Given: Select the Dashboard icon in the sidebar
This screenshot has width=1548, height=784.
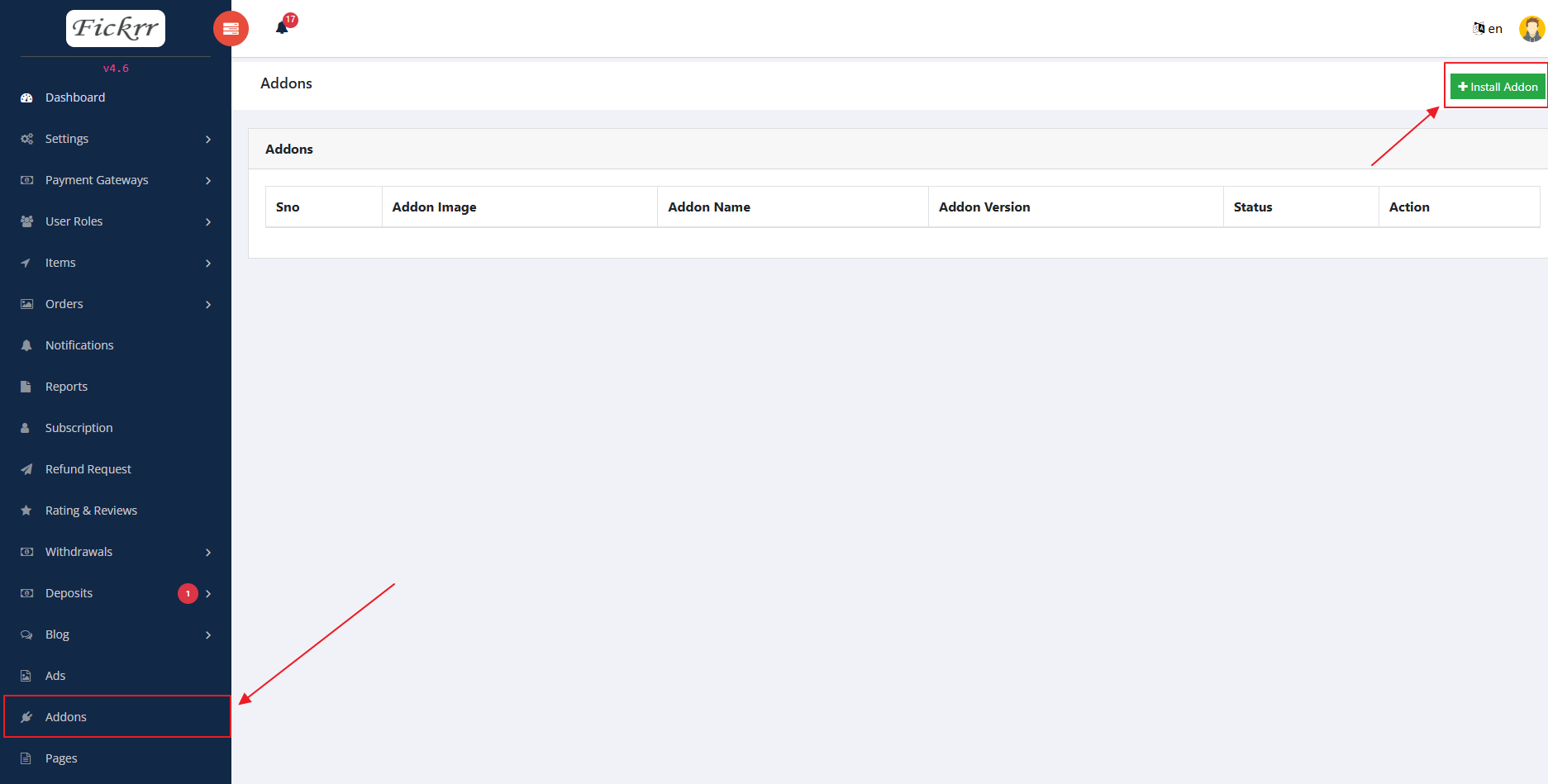Looking at the screenshot, I should coord(26,97).
